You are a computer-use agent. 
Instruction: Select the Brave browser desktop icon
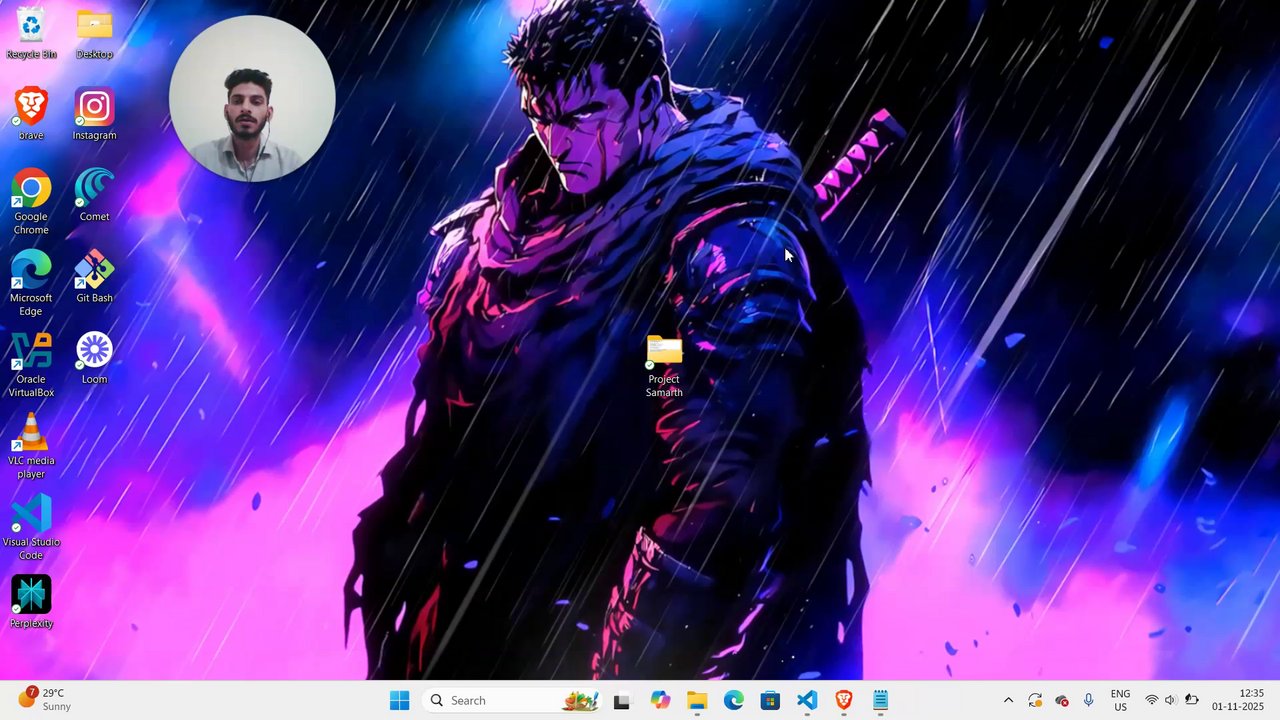[x=31, y=114]
